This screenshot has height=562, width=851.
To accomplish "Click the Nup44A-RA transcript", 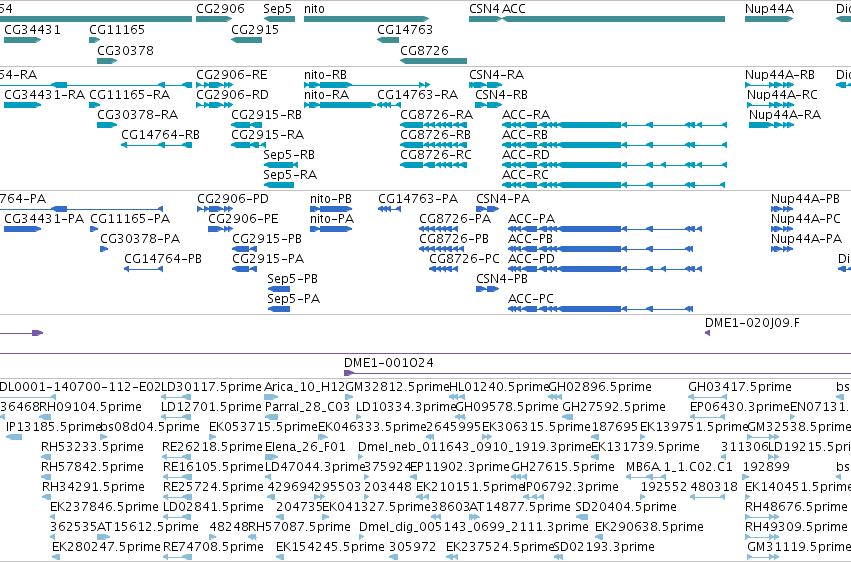I will pyautogui.click(x=771, y=125).
